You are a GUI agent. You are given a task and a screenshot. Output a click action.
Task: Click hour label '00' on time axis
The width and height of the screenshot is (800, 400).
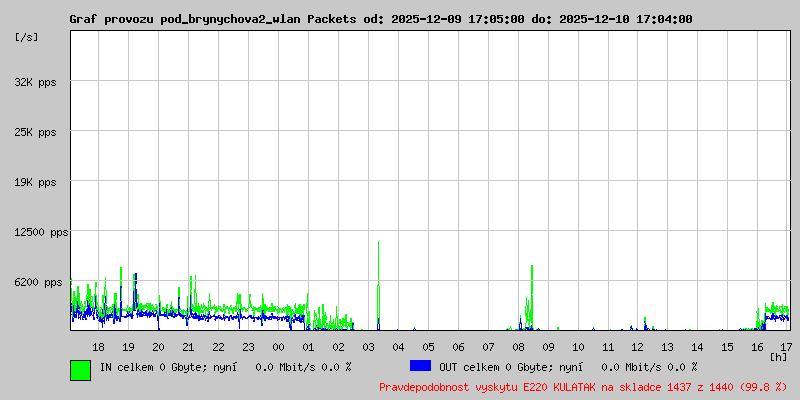[x=278, y=347]
